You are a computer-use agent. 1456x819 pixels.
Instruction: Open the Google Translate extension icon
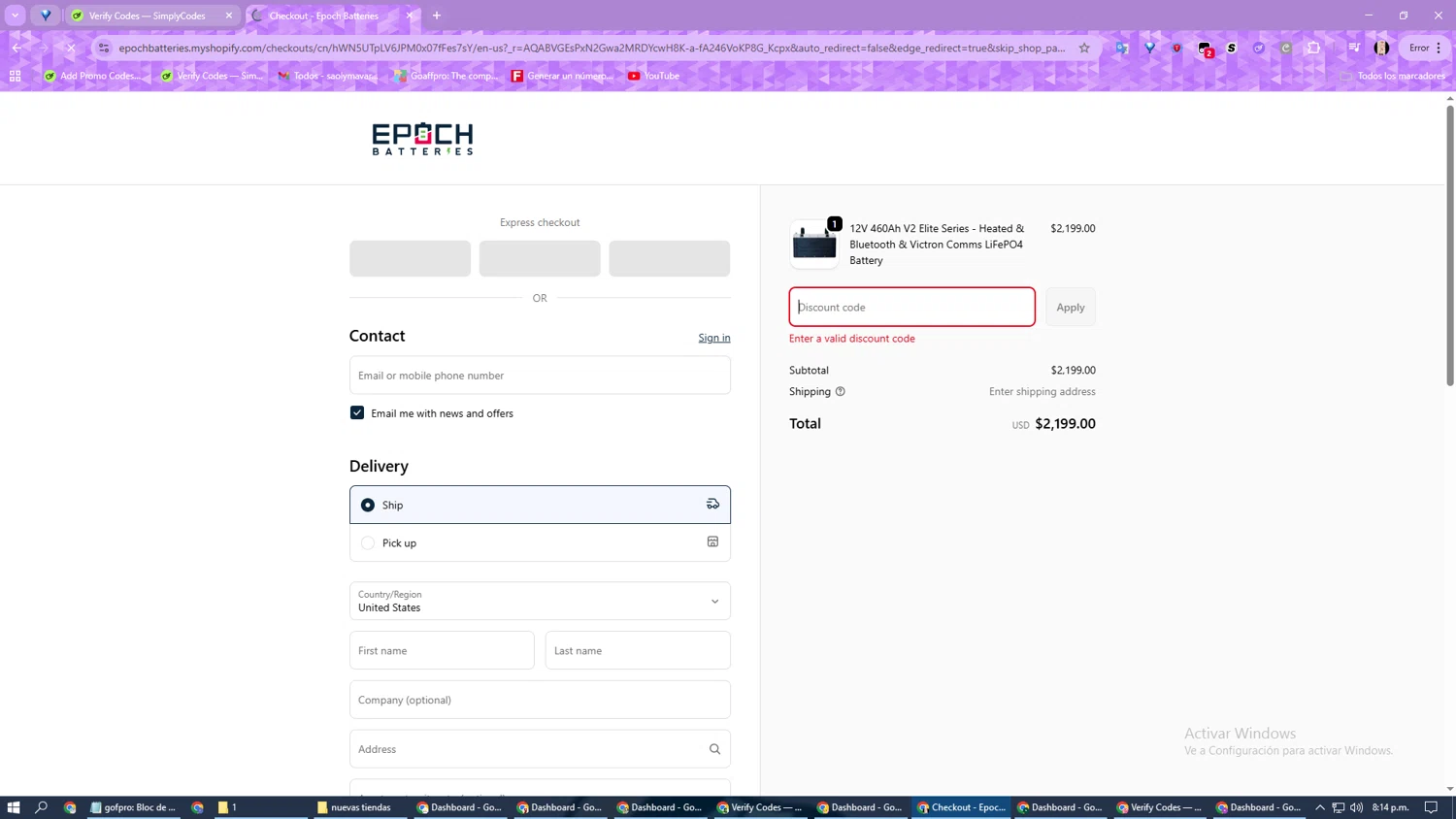click(1122, 48)
